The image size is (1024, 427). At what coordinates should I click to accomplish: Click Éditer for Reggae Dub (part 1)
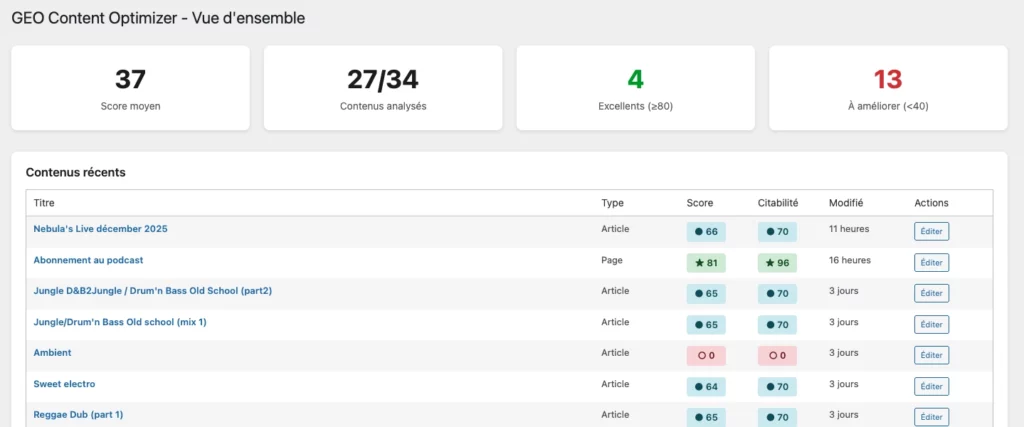(931, 417)
